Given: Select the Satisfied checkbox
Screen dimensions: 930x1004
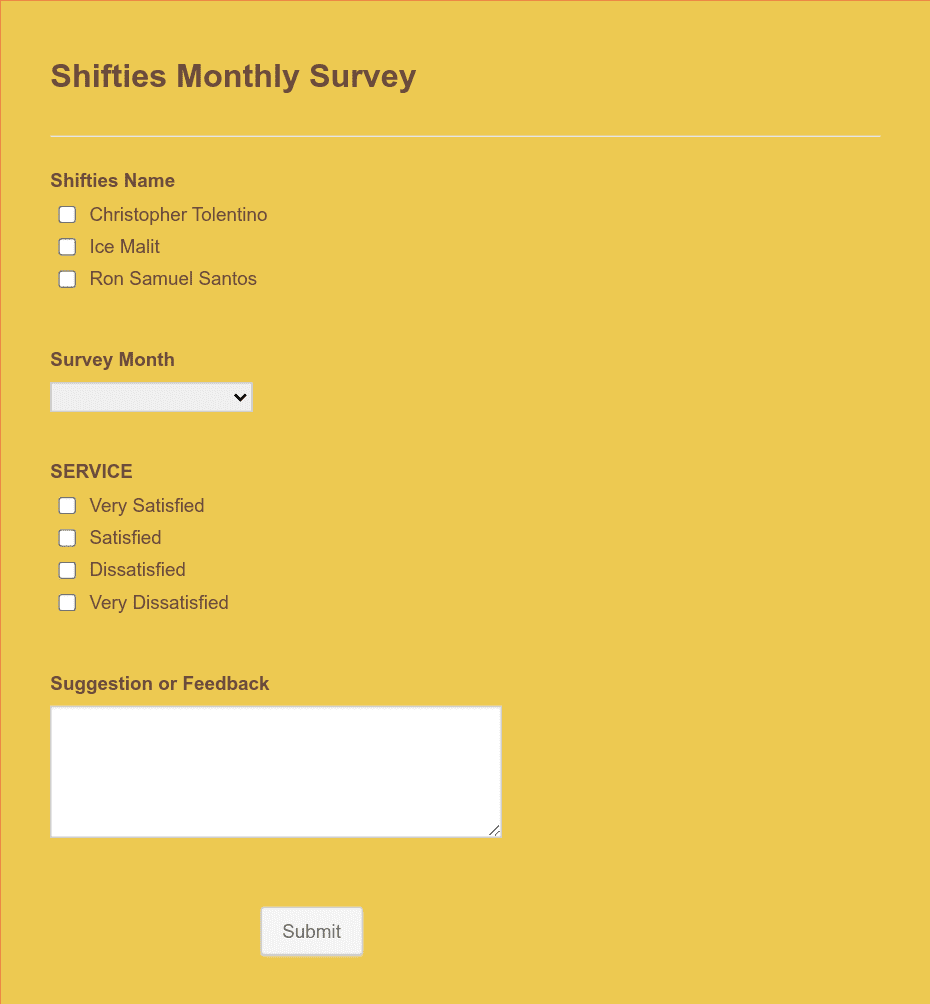Looking at the screenshot, I should (66, 537).
